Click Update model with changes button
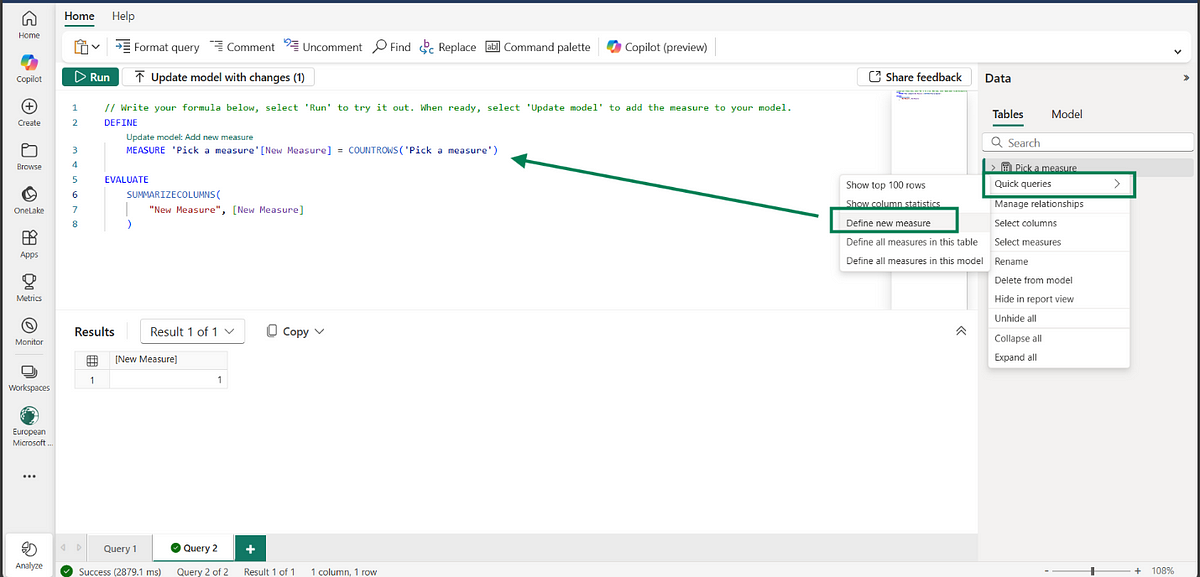Screen dimensions: 1200x577 pos(219,77)
